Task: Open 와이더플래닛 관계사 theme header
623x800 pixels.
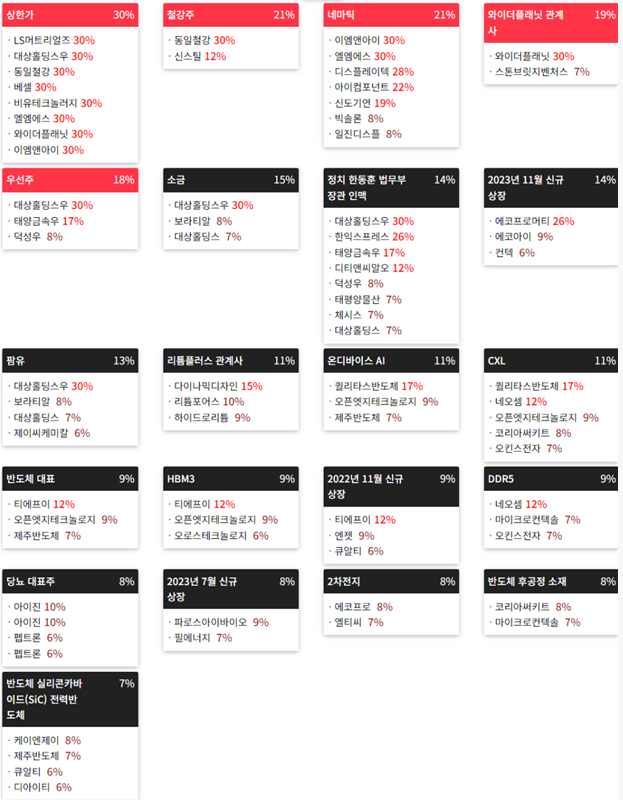Action: [x=551, y=23]
